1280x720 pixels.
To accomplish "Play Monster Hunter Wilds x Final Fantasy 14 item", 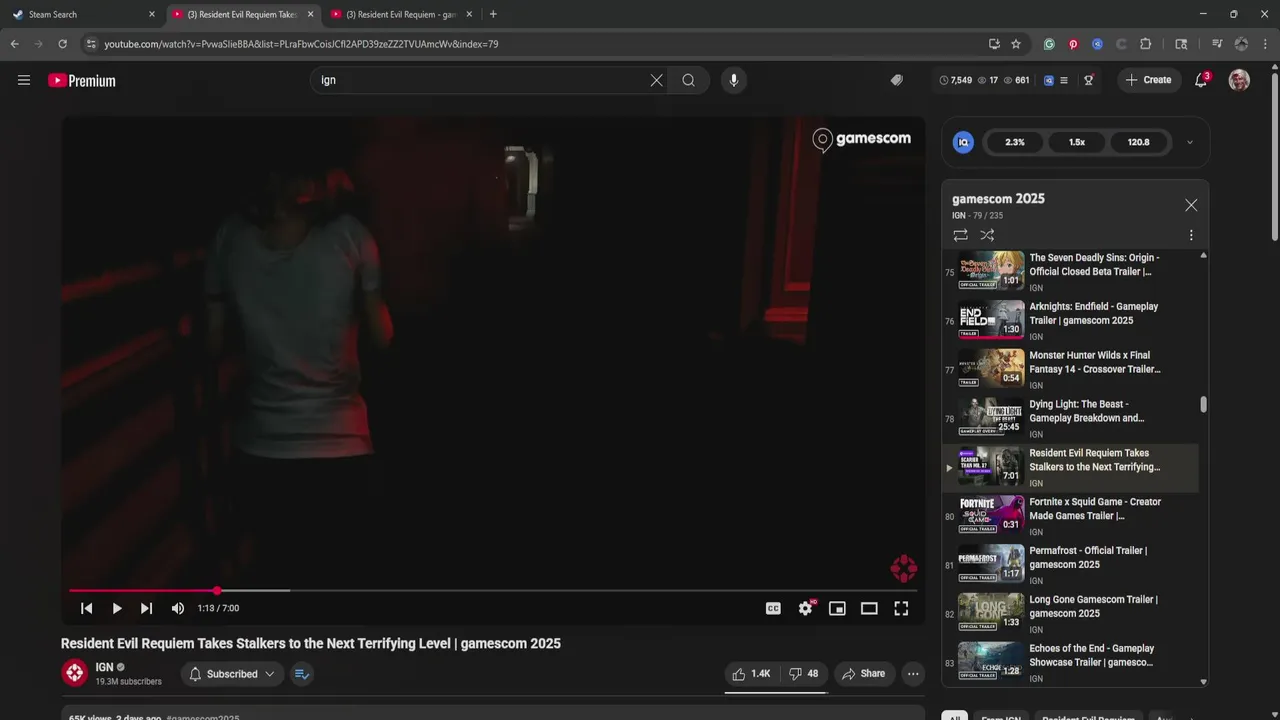I will [1071, 370].
